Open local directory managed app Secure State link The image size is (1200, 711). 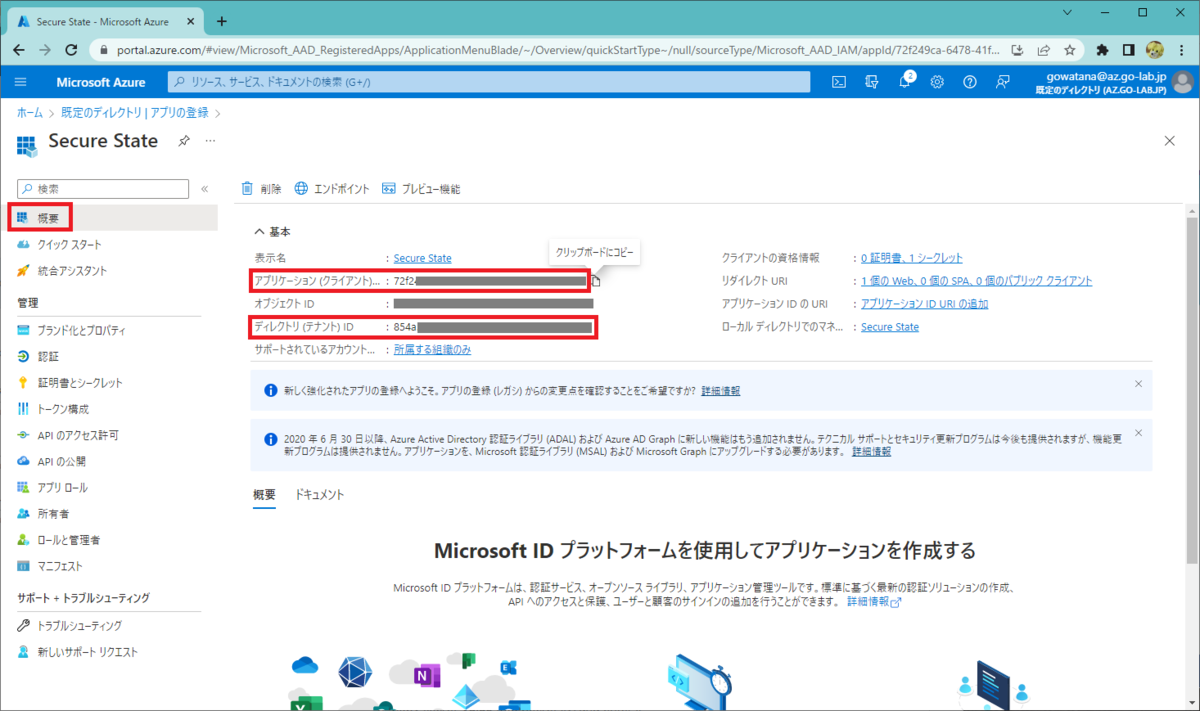pos(890,327)
